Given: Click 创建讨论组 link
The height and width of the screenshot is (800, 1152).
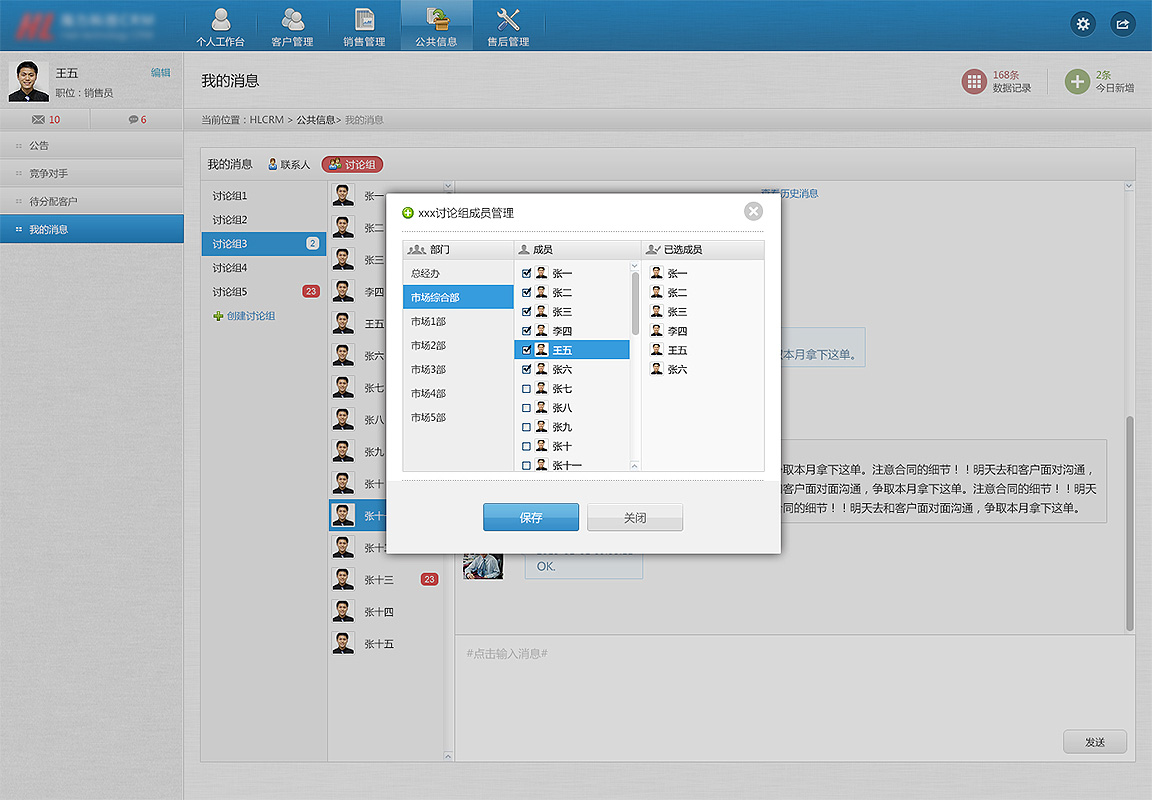Looking at the screenshot, I should 250,316.
